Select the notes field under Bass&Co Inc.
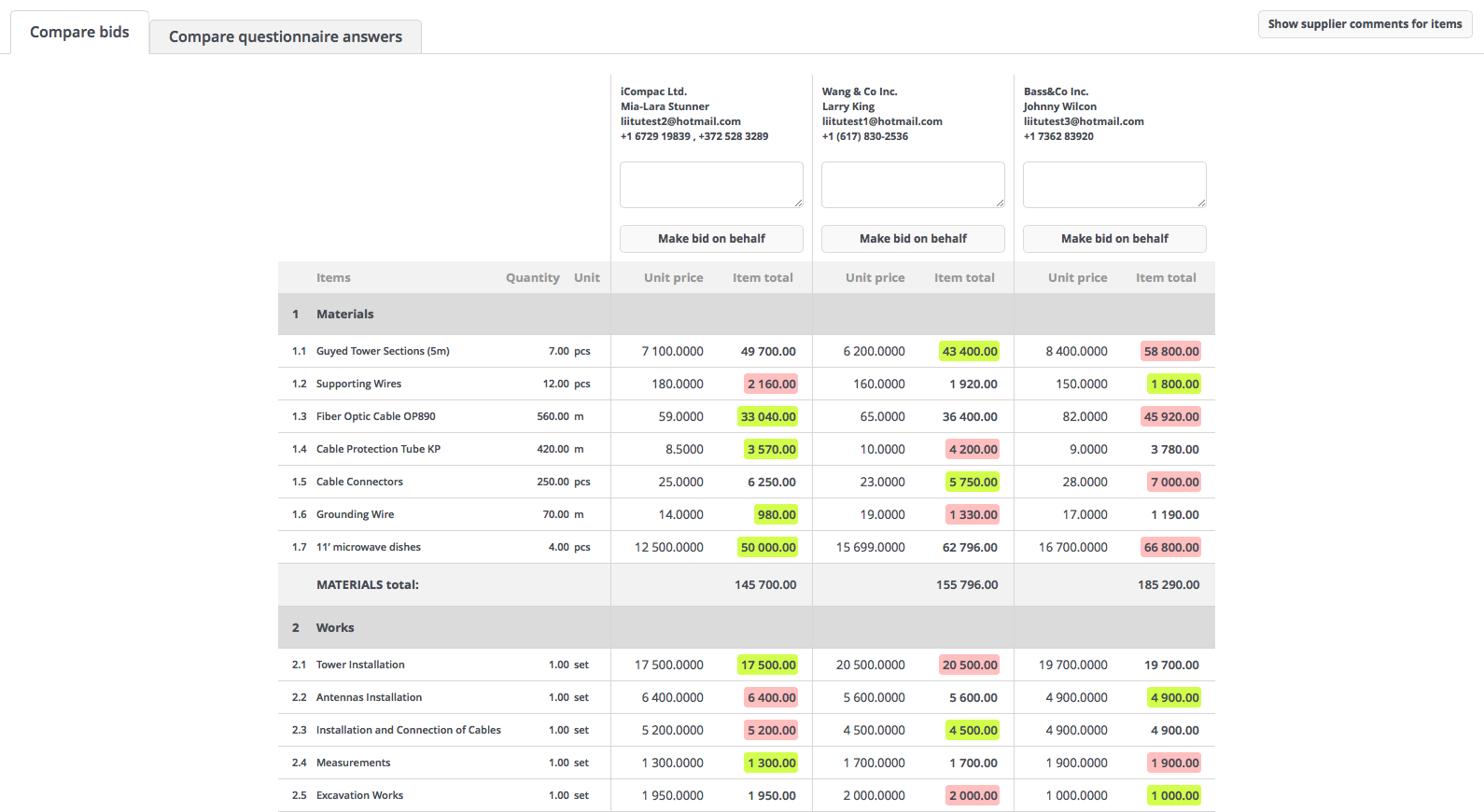 click(1113, 184)
